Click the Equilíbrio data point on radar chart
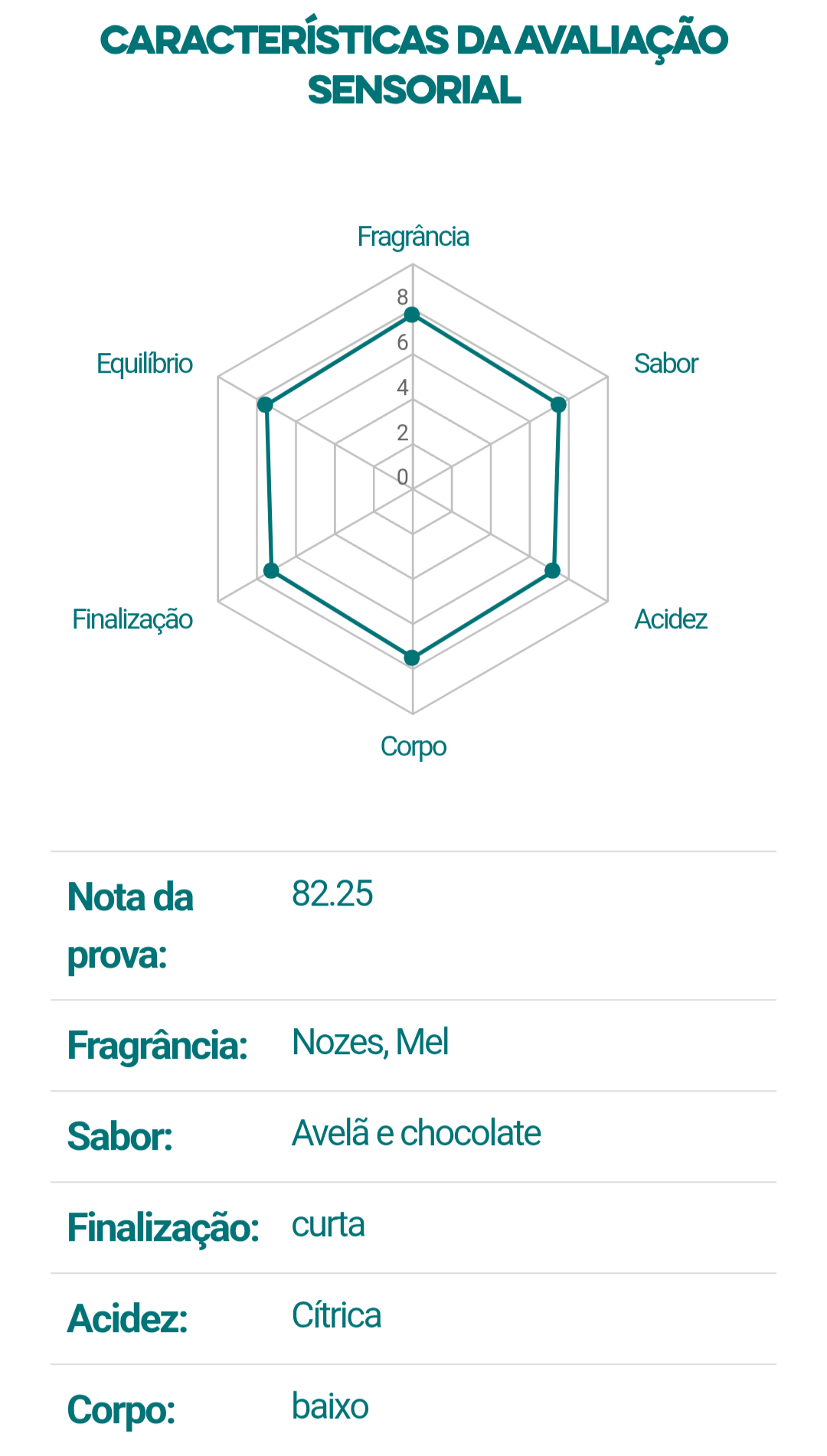 click(265, 404)
